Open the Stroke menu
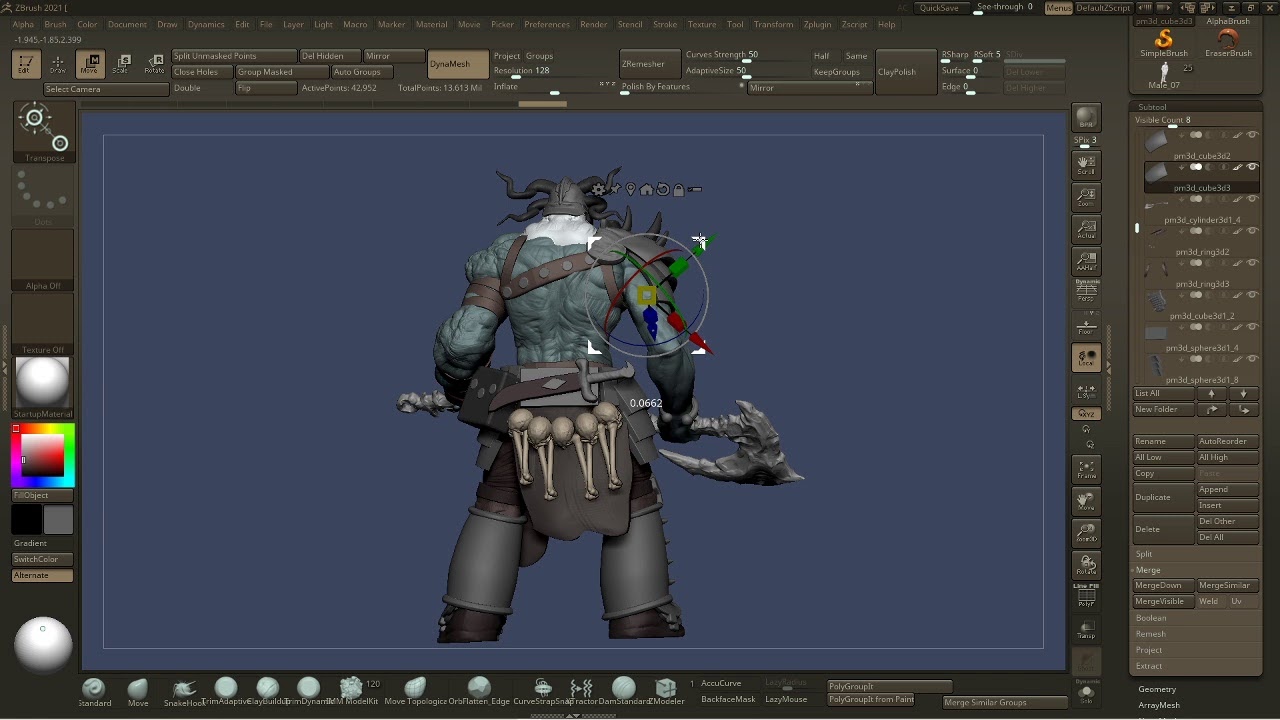 pyautogui.click(x=665, y=24)
